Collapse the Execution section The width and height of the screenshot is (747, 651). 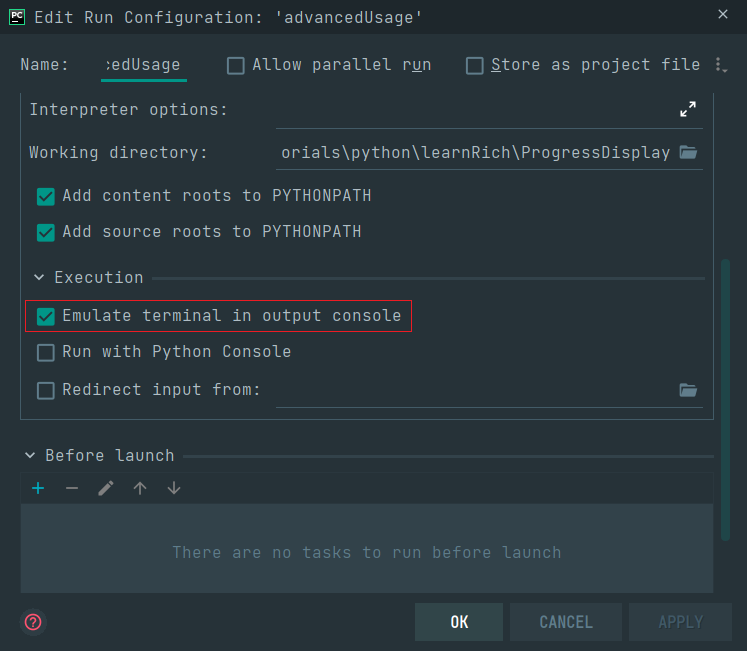[x=39, y=277]
